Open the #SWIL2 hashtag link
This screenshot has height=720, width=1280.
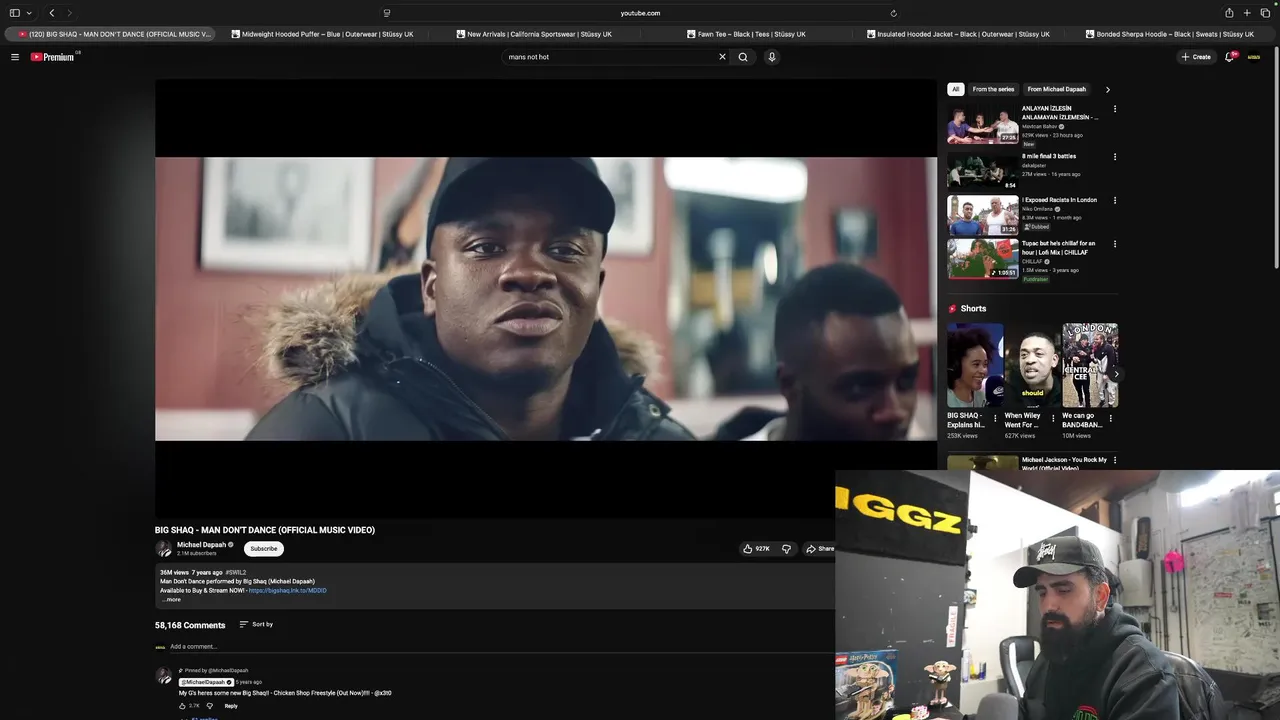pos(236,573)
